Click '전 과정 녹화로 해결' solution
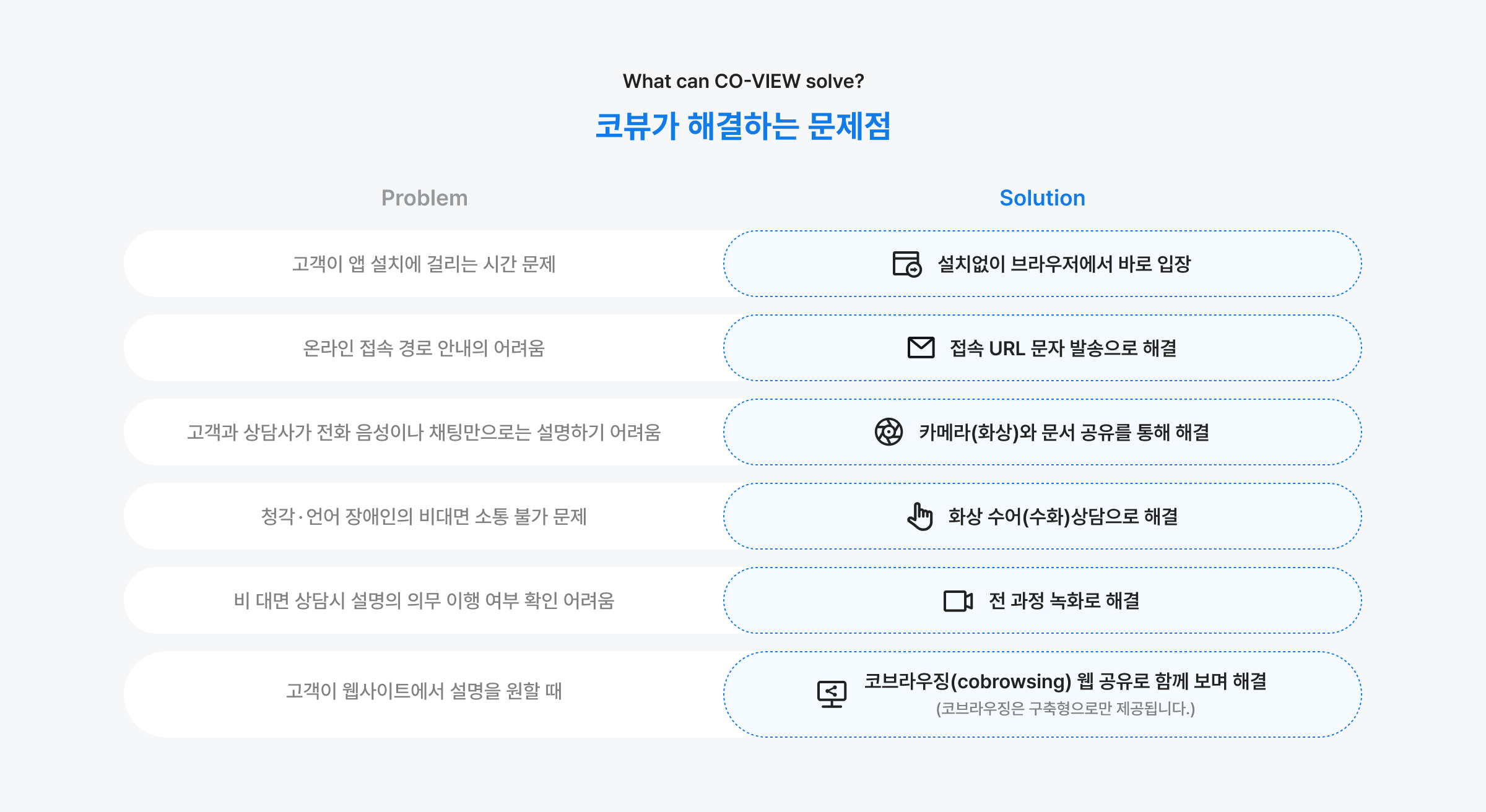This screenshot has width=1486, height=812. pos(1064,601)
